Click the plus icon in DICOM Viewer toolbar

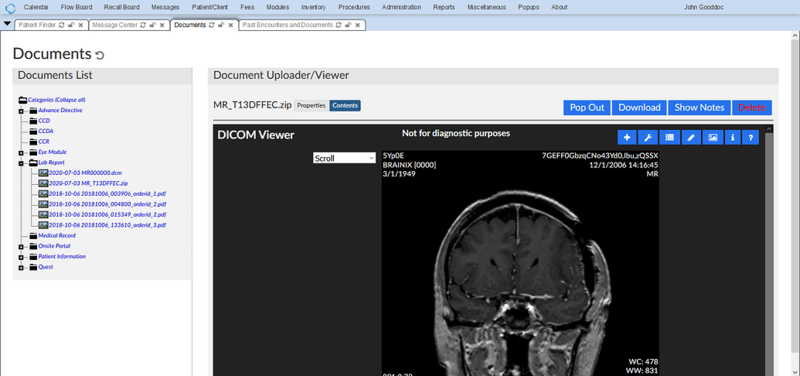[x=627, y=137]
